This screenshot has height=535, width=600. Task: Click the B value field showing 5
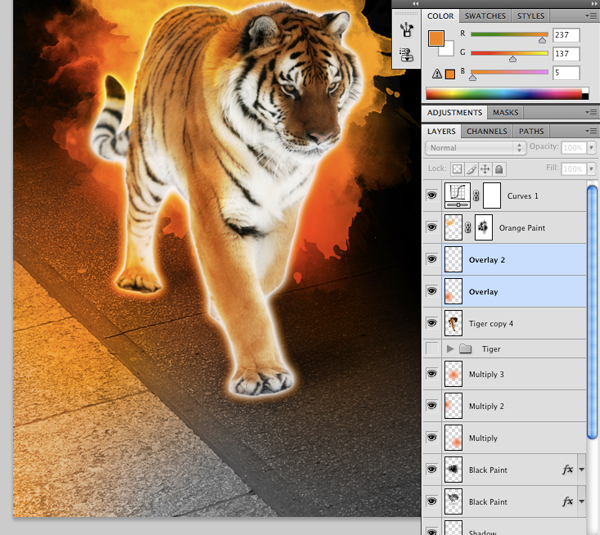tap(566, 72)
